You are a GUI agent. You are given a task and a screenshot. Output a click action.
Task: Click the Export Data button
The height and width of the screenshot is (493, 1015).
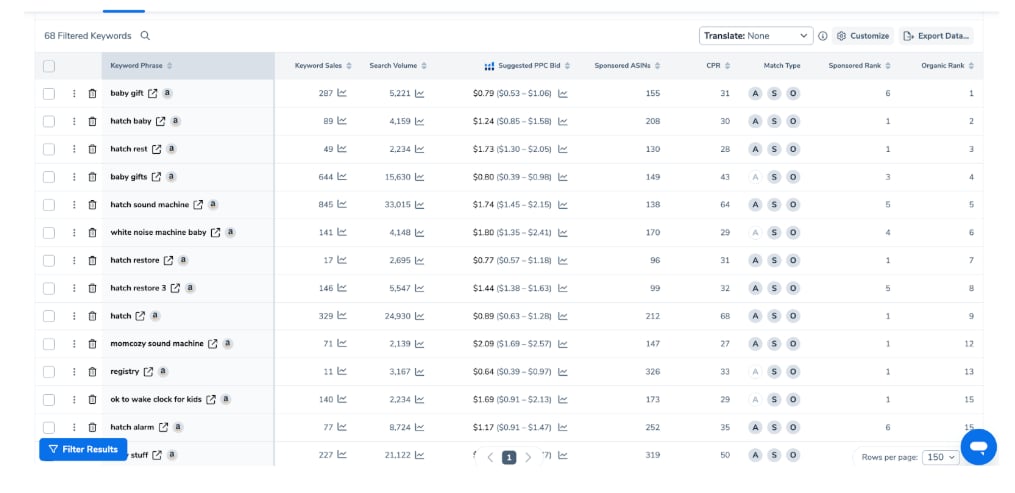click(936, 36)
